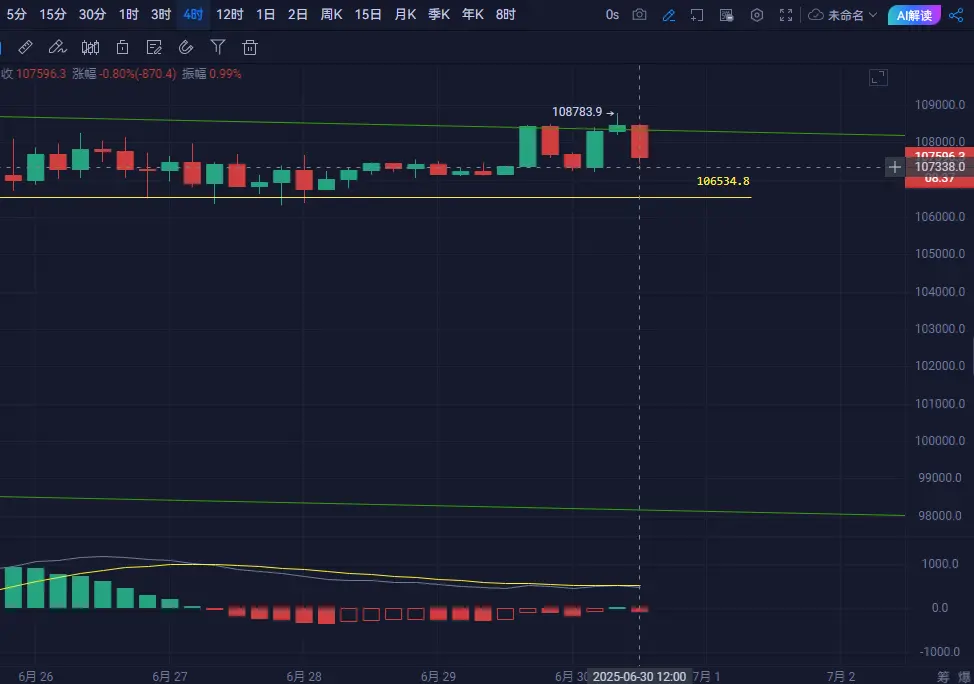Toggle the drawing pencil tool in top bar
The height and width of the screenshot is (684, 974).
tap(668, 16)
